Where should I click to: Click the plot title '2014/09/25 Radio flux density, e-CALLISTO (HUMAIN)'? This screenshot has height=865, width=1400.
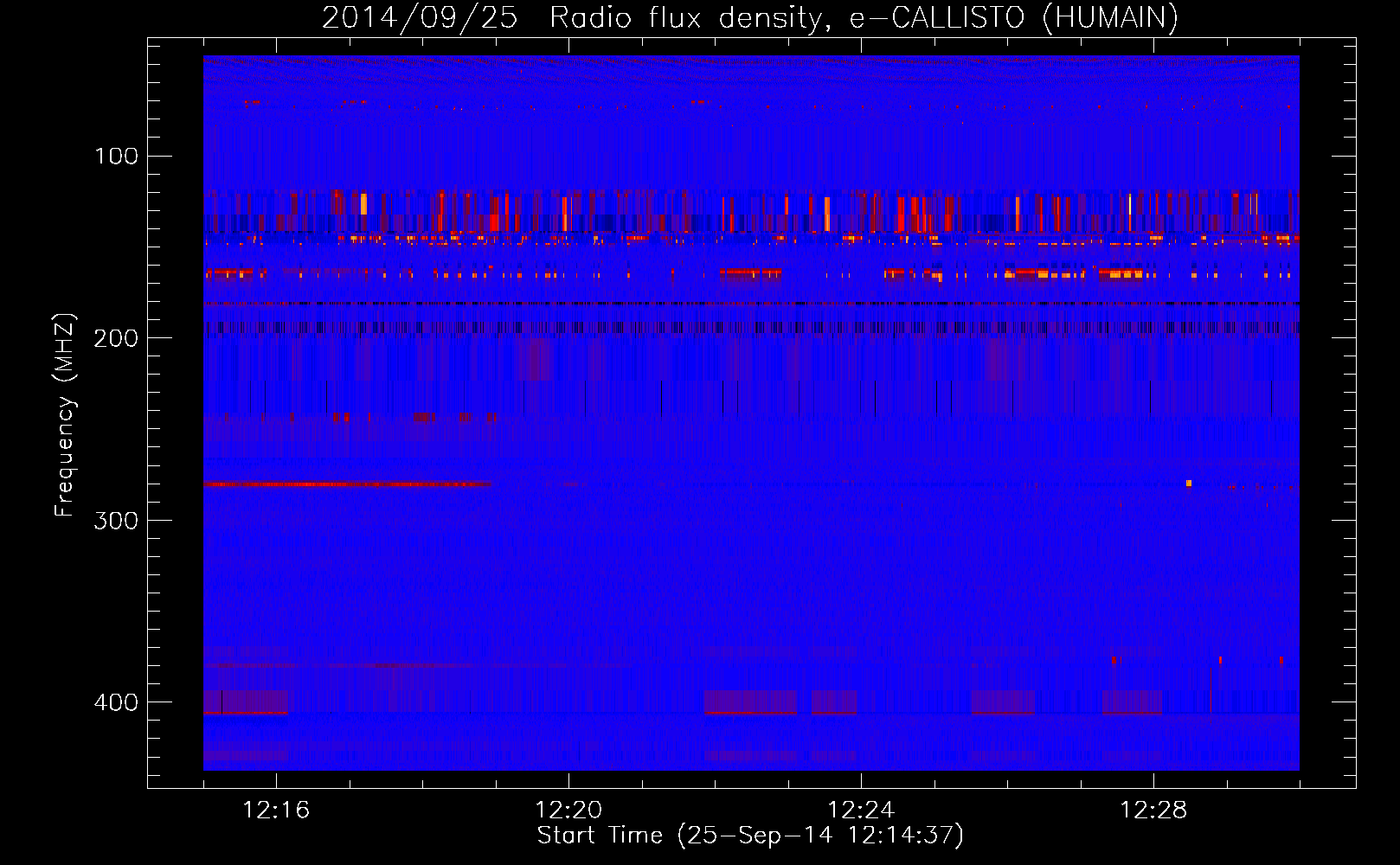(750, 17)
